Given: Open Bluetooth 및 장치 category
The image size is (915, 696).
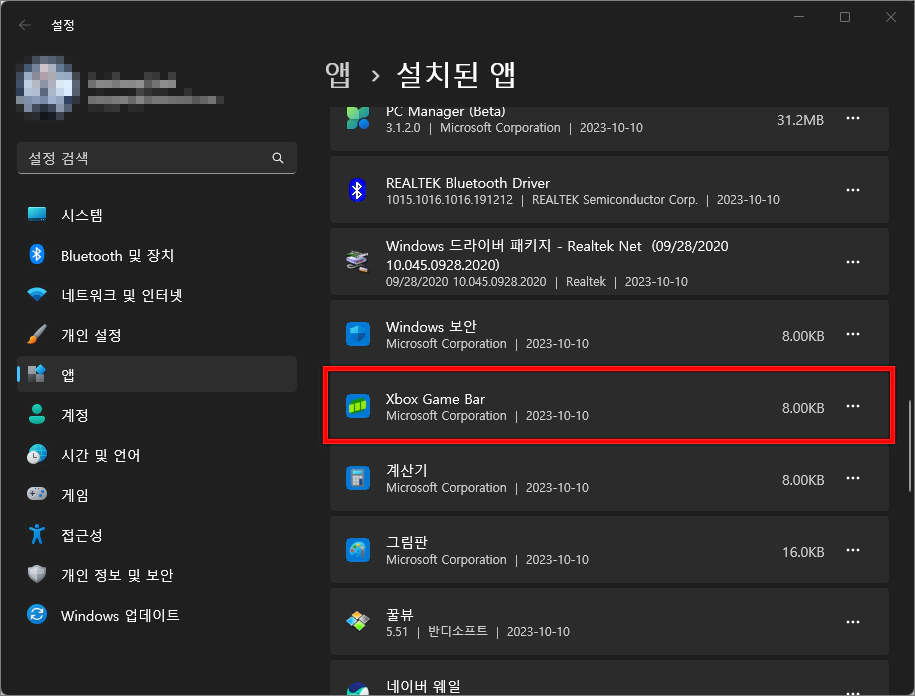Looking at the screenshot, I should pos(156,255).
